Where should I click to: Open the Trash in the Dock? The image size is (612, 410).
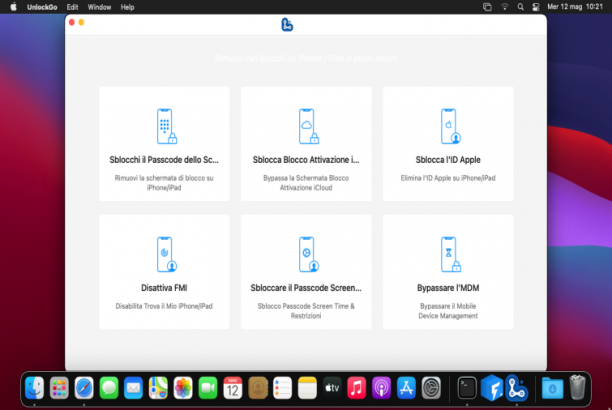pos(577,387)
